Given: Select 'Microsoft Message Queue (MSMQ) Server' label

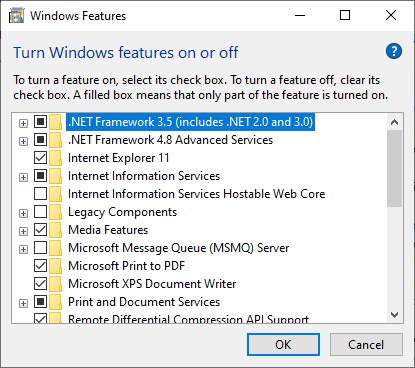Looking at the screenshot, I should 179,248.
